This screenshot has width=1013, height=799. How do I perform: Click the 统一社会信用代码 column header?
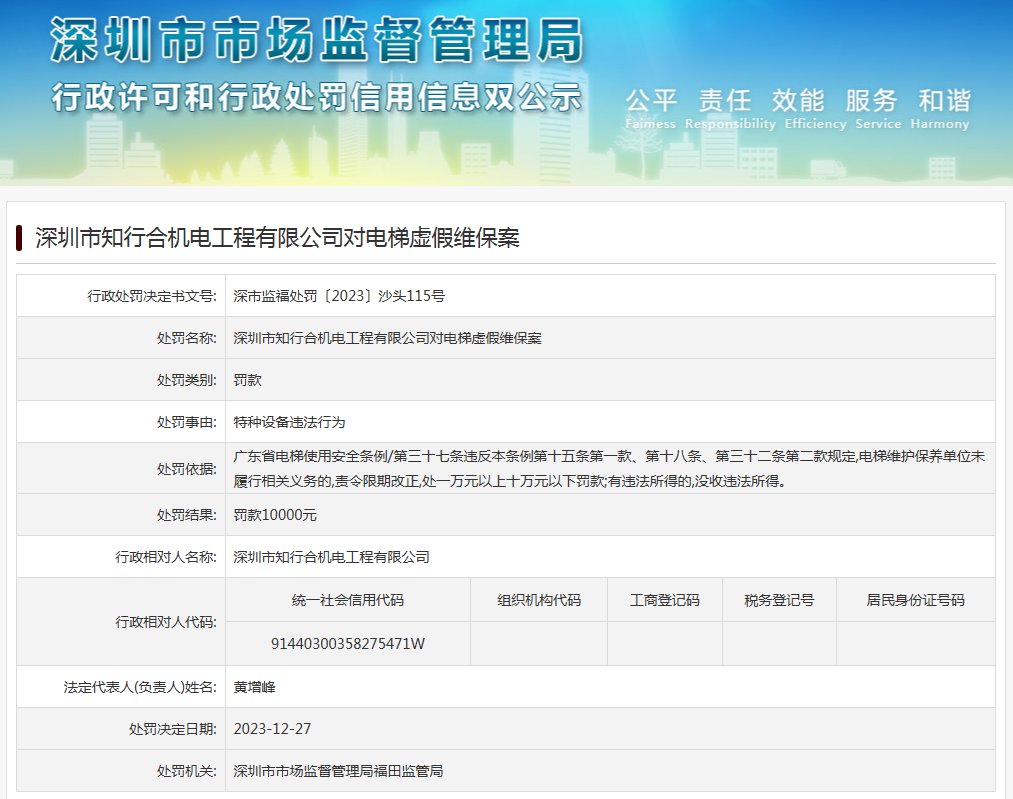pos(347,600)
